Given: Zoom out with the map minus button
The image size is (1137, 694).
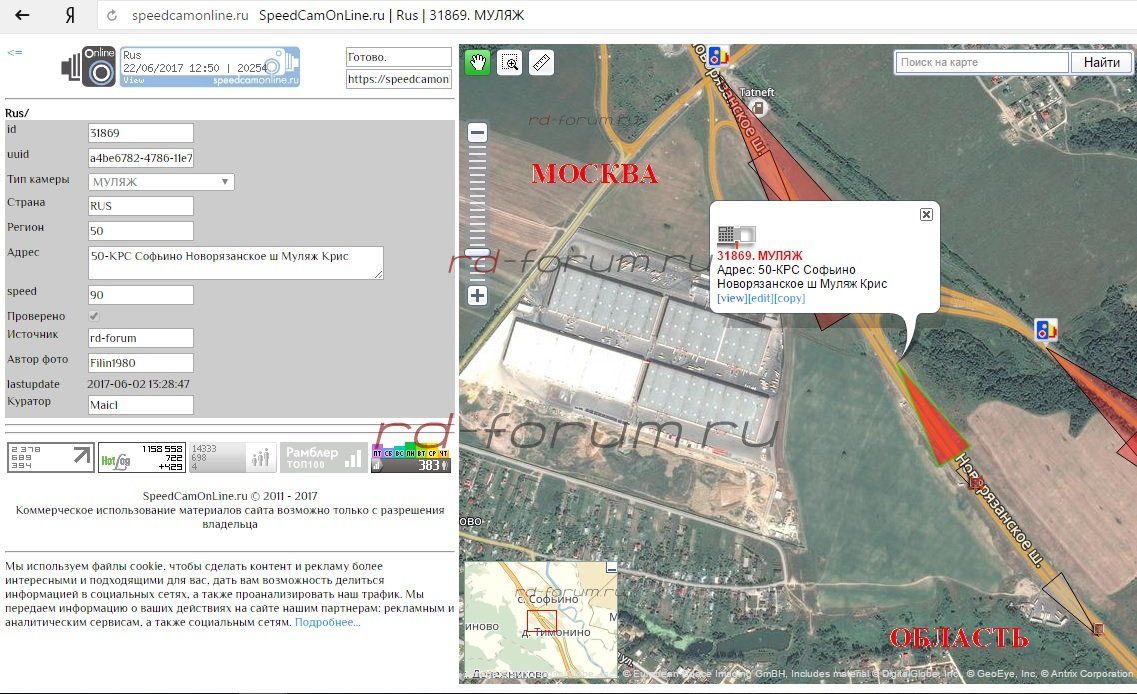Looking at the screenshot, I should (477, 133).
